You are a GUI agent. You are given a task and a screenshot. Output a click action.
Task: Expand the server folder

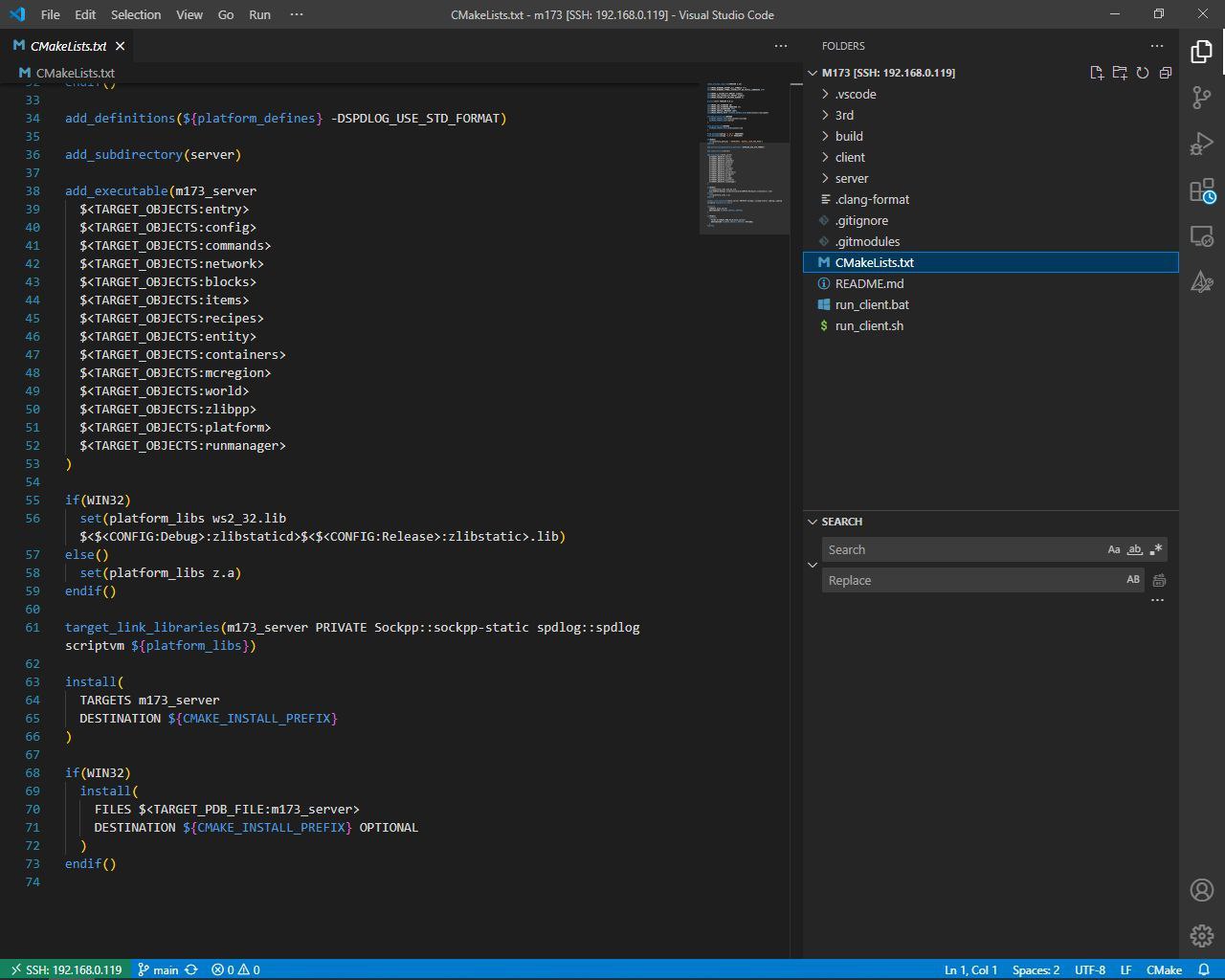click(x=851, y=178)
